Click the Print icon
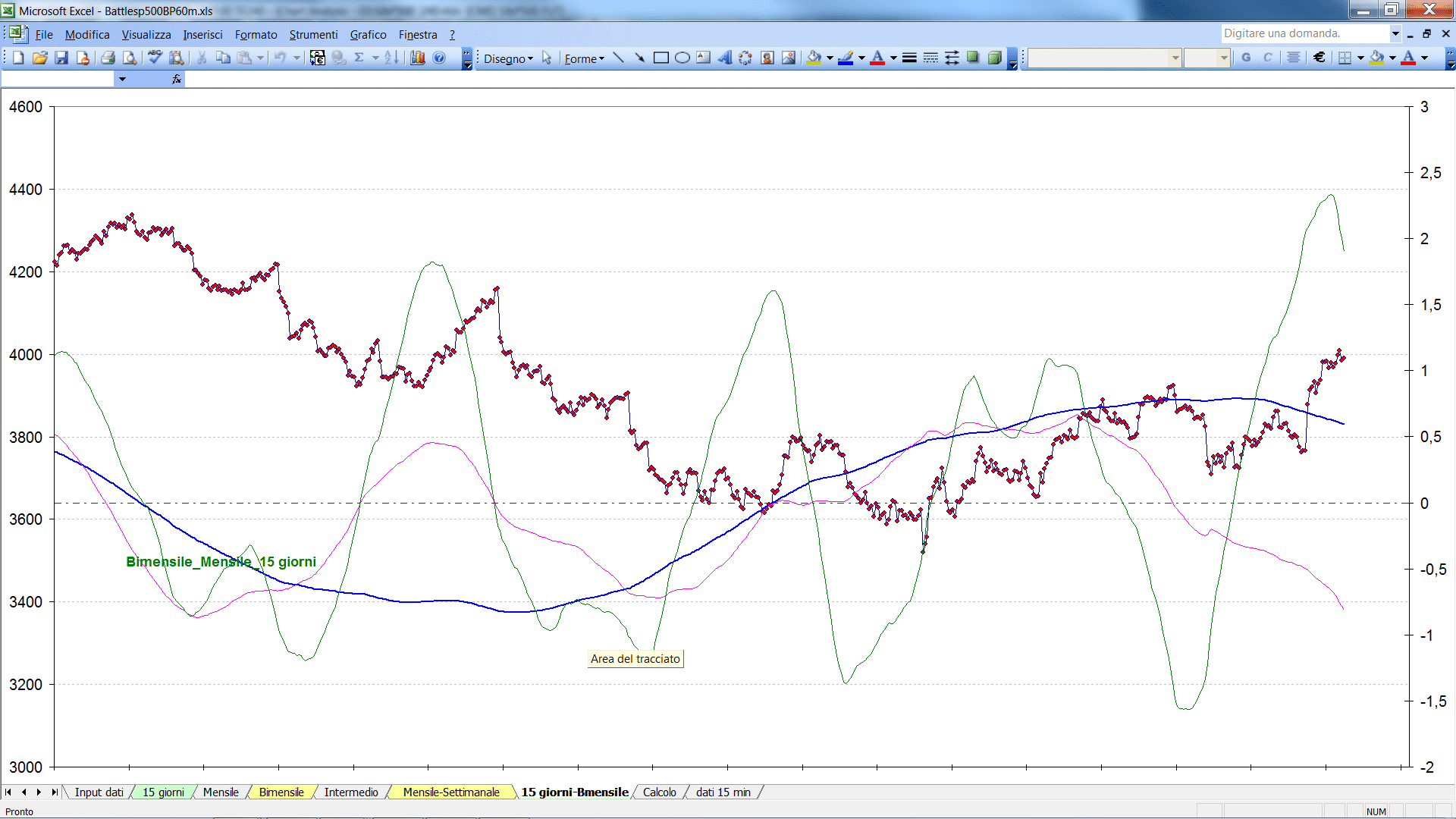This screenshot has width=1456, height=819. point(108,58)
